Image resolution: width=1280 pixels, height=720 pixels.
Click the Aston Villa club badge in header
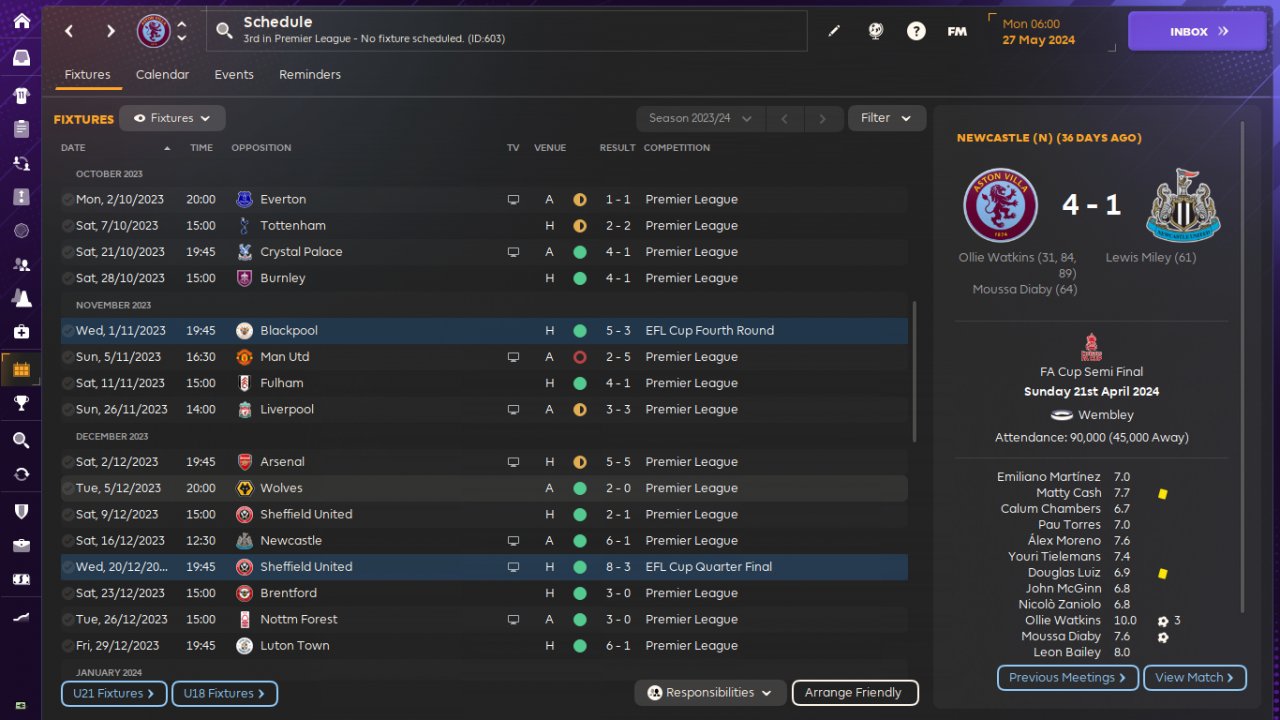point(154,31)
